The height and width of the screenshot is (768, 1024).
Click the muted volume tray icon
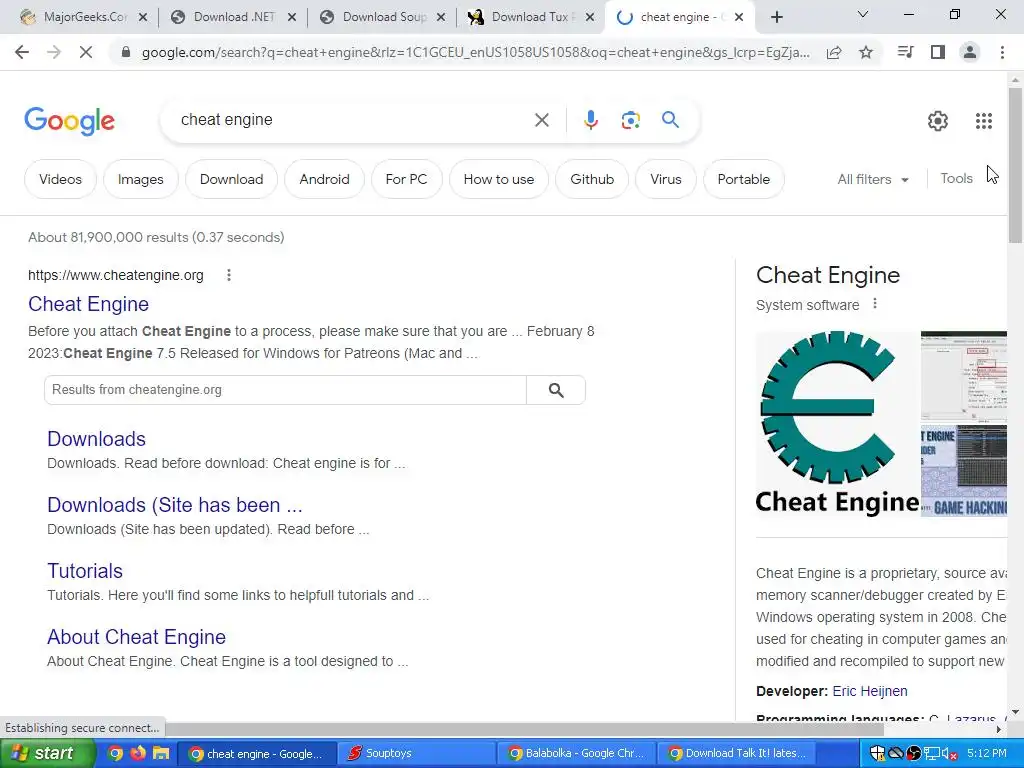(949, 754)
